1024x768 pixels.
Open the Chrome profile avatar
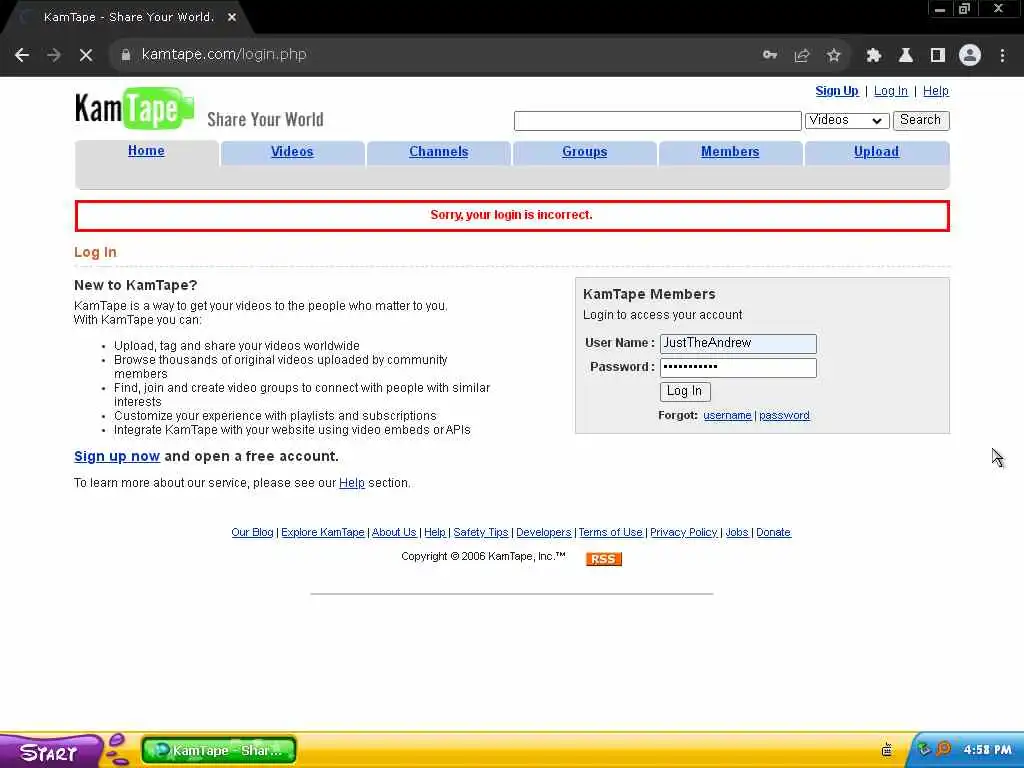pos(970,55)
